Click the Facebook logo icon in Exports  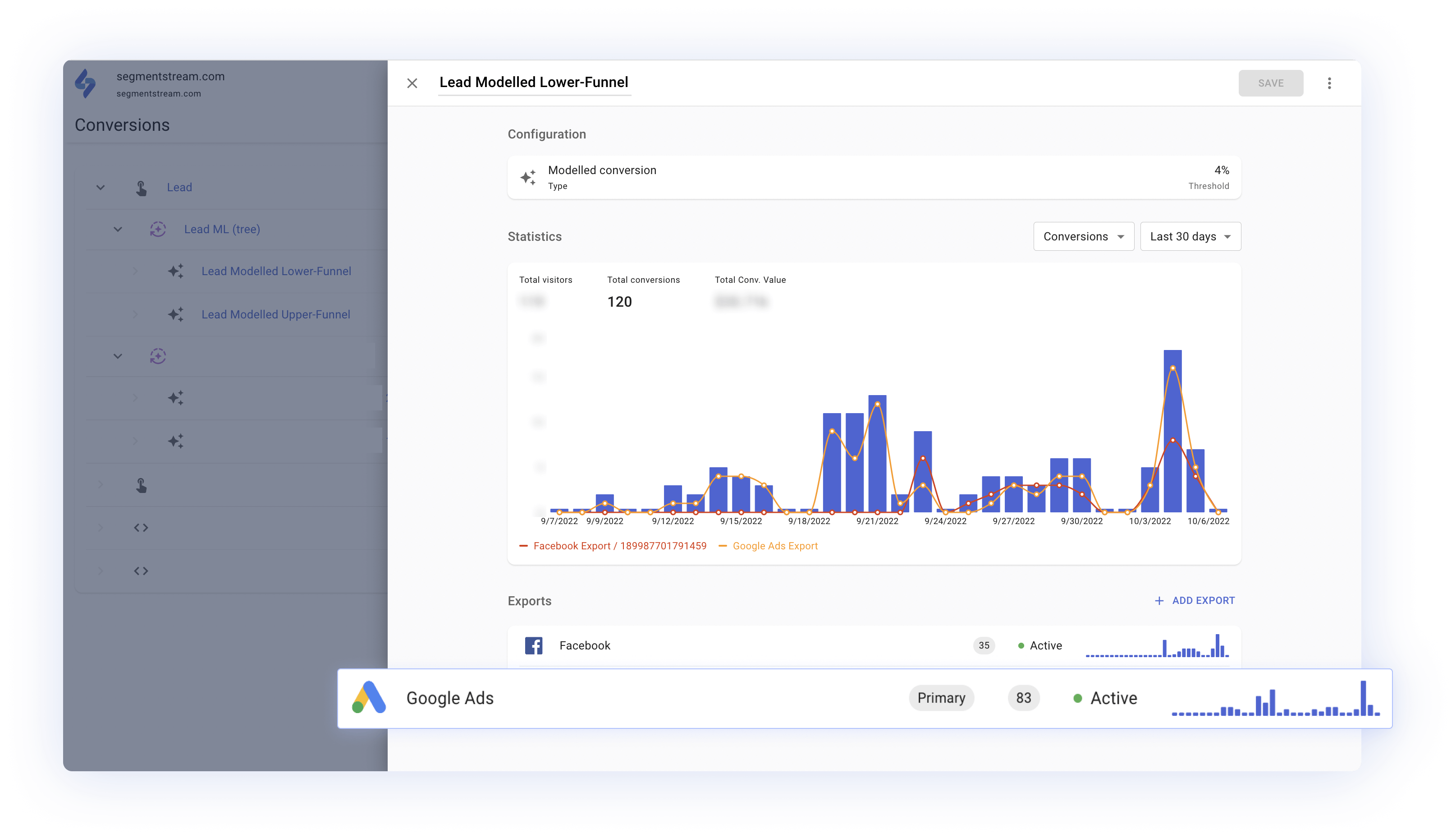(x=533, y=645)
